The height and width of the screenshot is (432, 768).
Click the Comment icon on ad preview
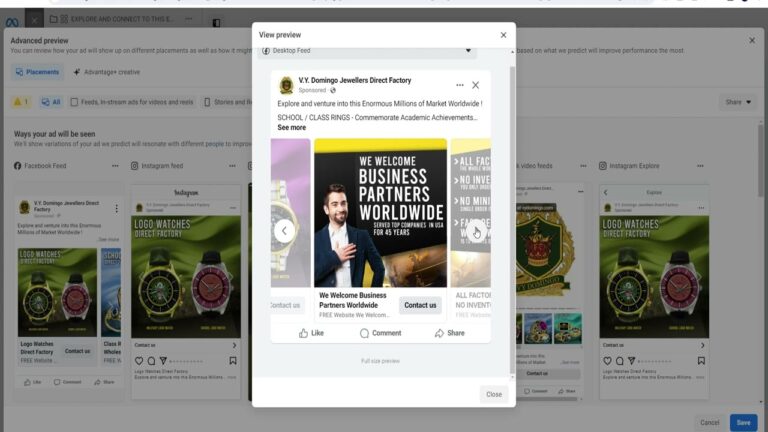380,333
